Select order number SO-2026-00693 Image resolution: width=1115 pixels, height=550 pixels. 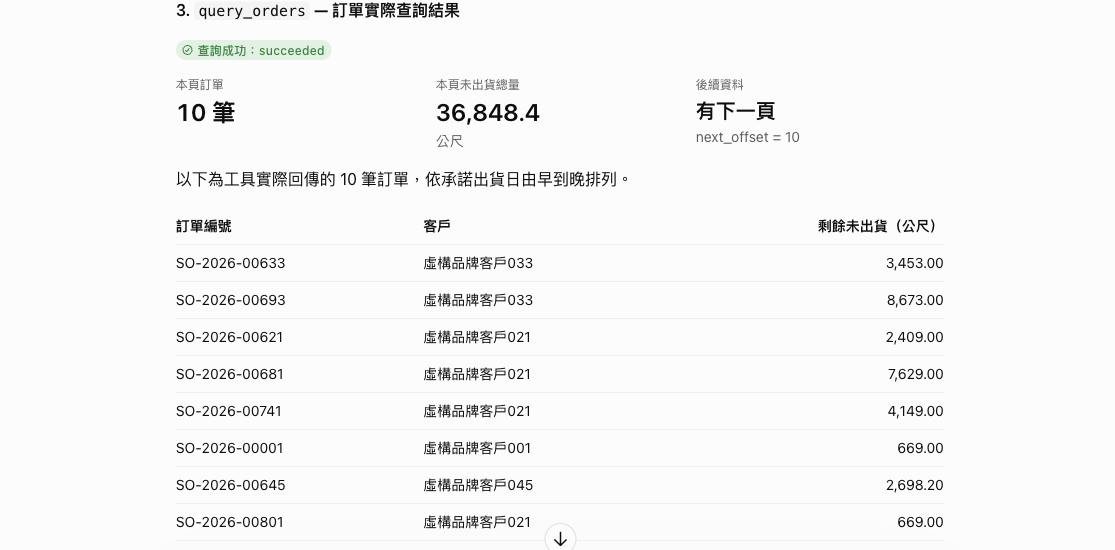point(230,300)
